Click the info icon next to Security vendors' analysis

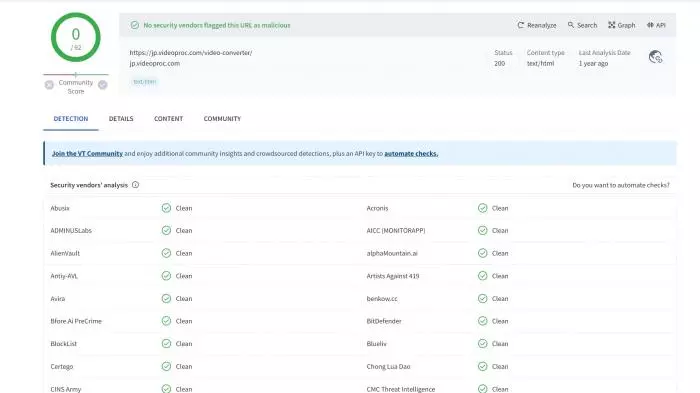click(135, 184)
